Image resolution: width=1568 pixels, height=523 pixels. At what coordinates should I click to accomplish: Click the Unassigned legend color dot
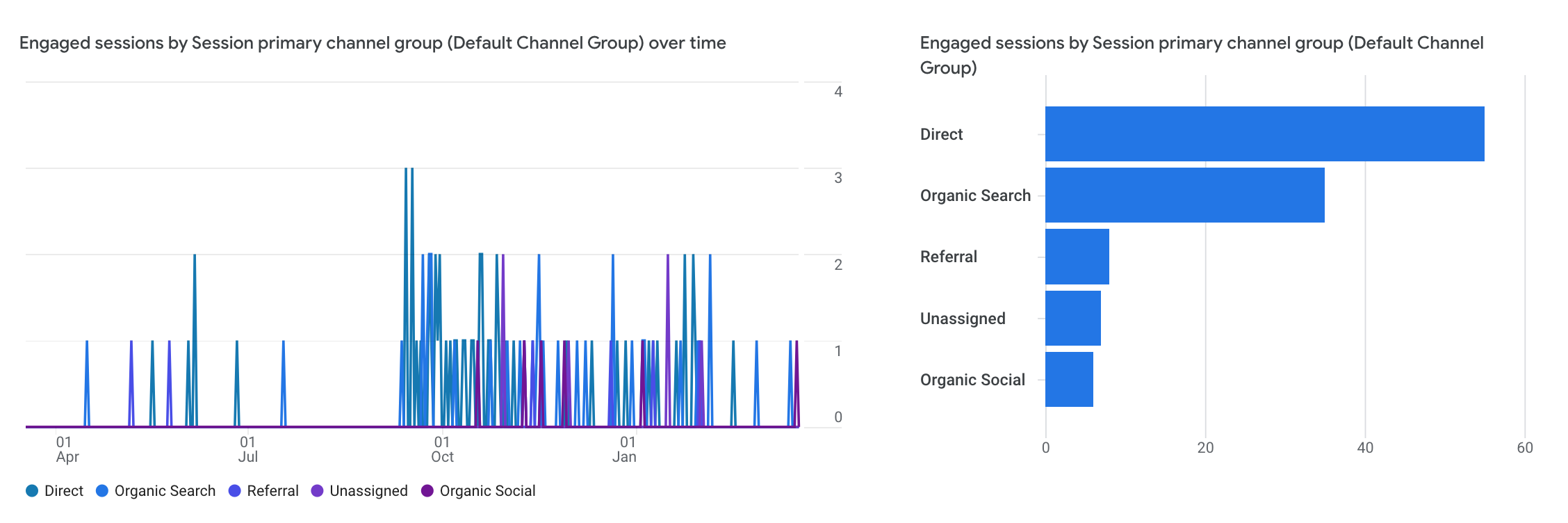click(x=318, y=491)
